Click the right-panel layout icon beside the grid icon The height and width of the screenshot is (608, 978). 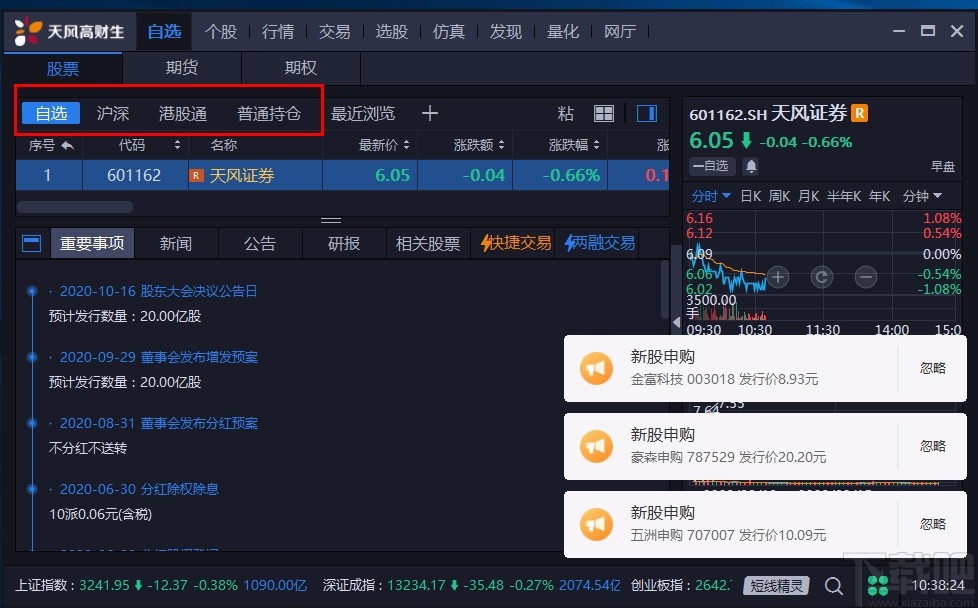[x=646, y=113]
